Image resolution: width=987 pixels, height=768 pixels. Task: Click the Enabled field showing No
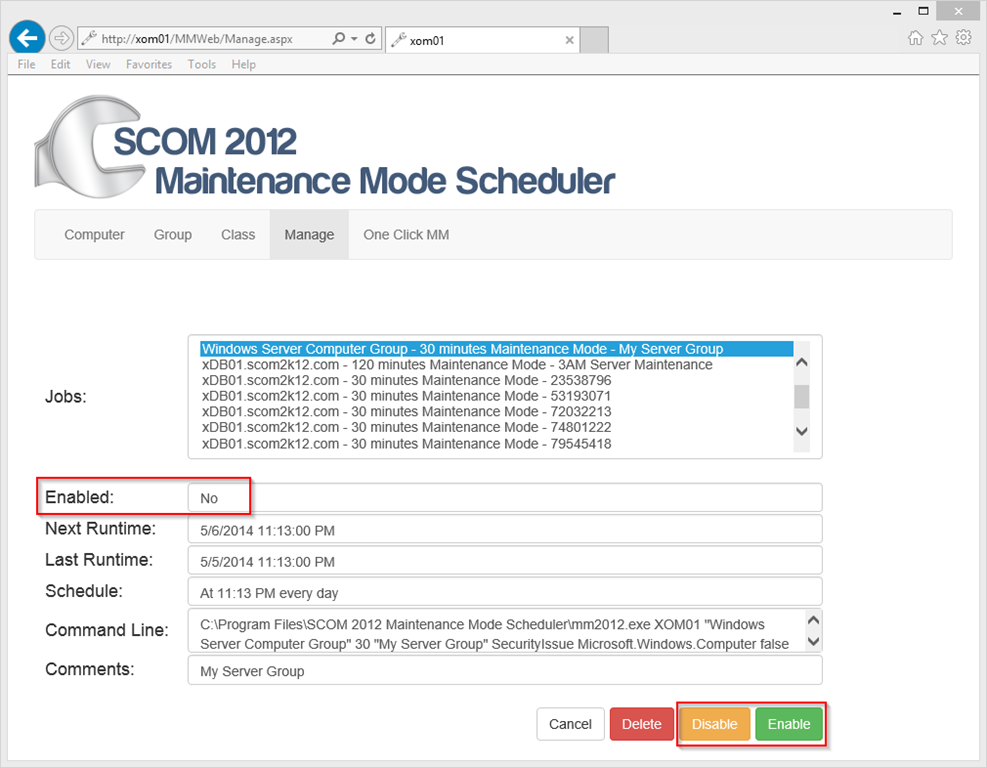pos(505,497)
